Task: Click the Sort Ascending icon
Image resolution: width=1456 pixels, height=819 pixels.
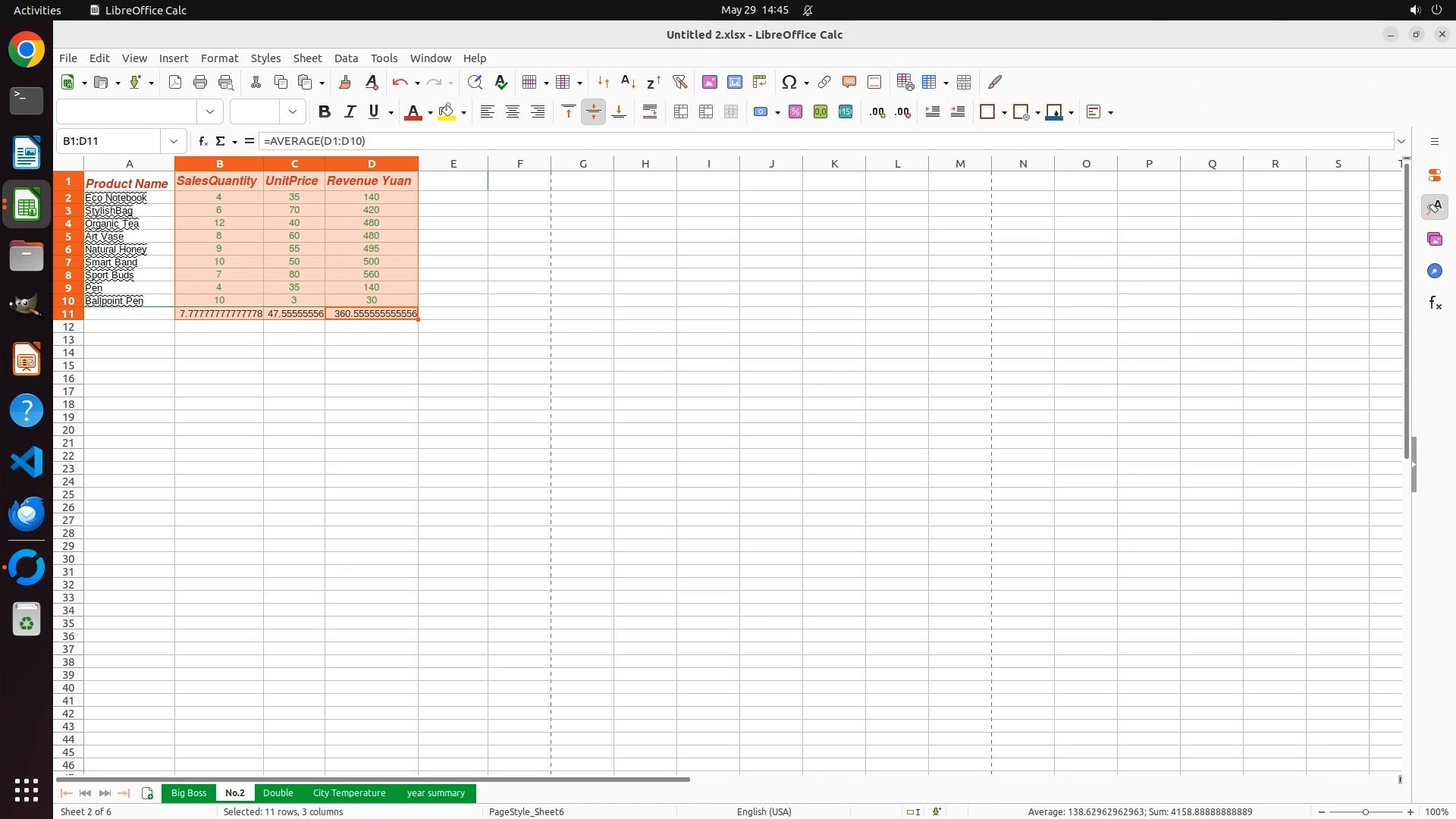Action: (x=628, y=82)
